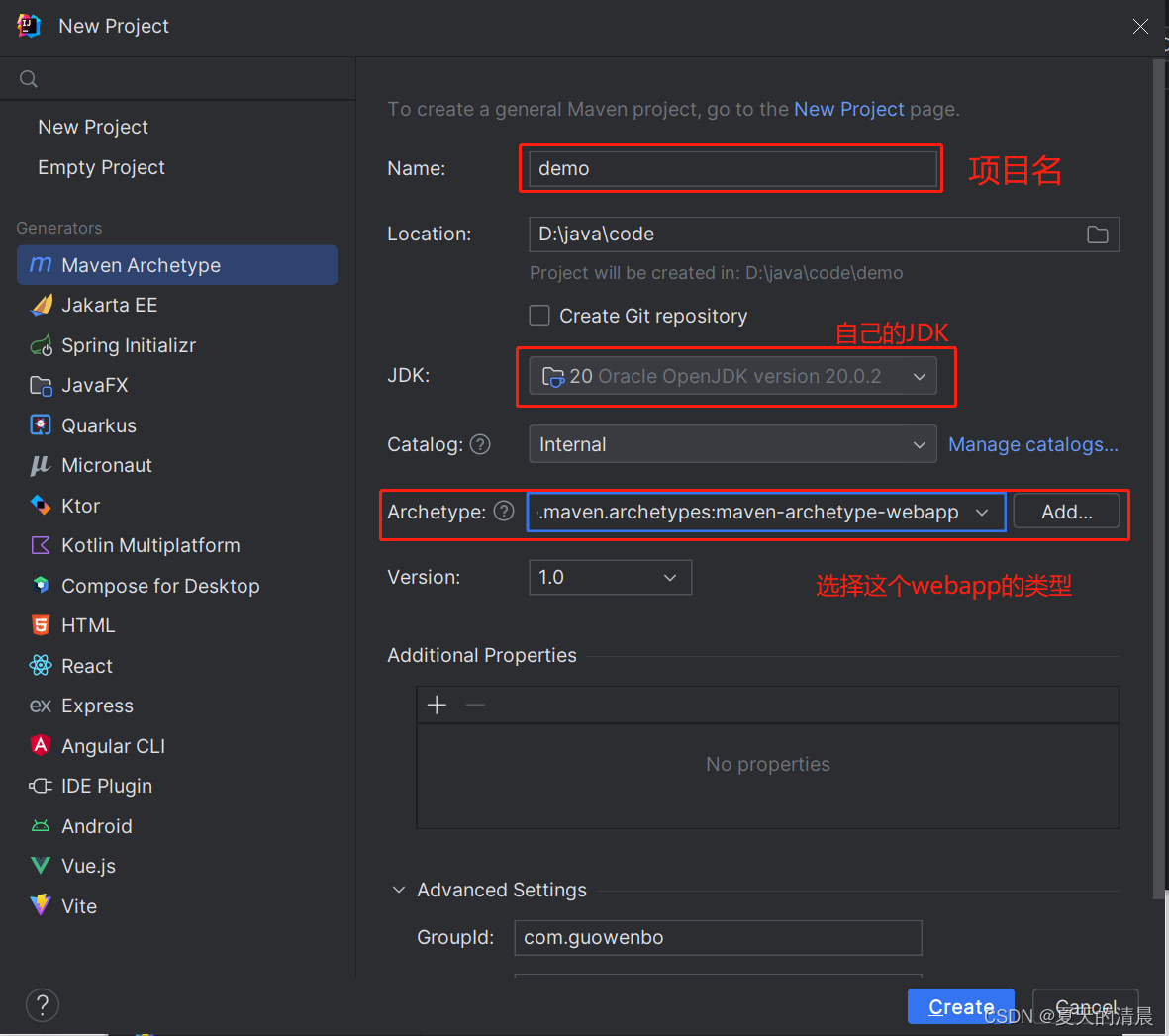Viewport: 1169px width, 1036px height.
Task: Click the search field in left panel
Action: pos(177,79)
